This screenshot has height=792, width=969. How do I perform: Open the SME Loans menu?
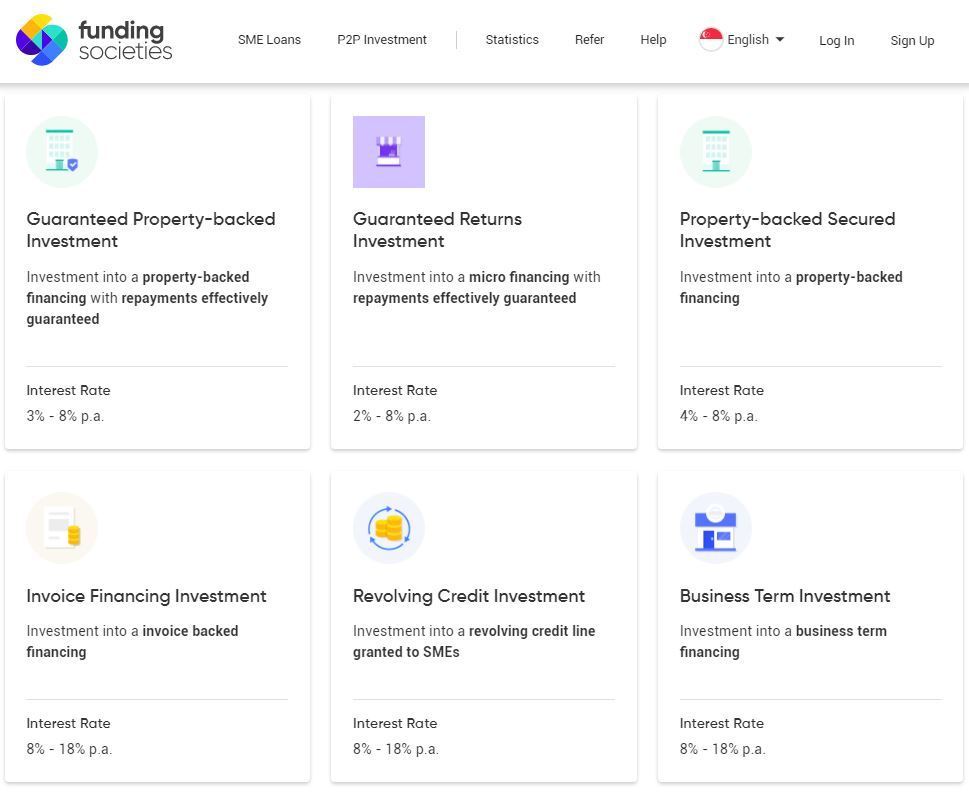coord(269,40)
